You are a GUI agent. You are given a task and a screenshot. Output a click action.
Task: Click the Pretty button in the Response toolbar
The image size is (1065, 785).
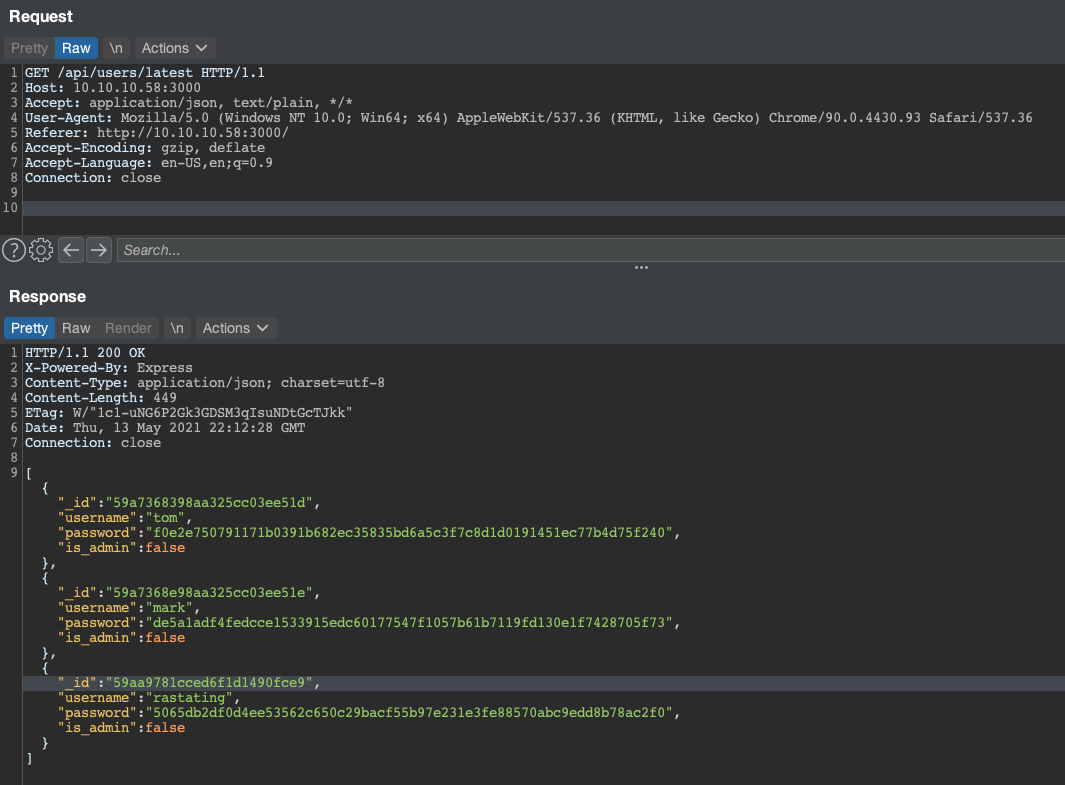[x=29, y=327]
